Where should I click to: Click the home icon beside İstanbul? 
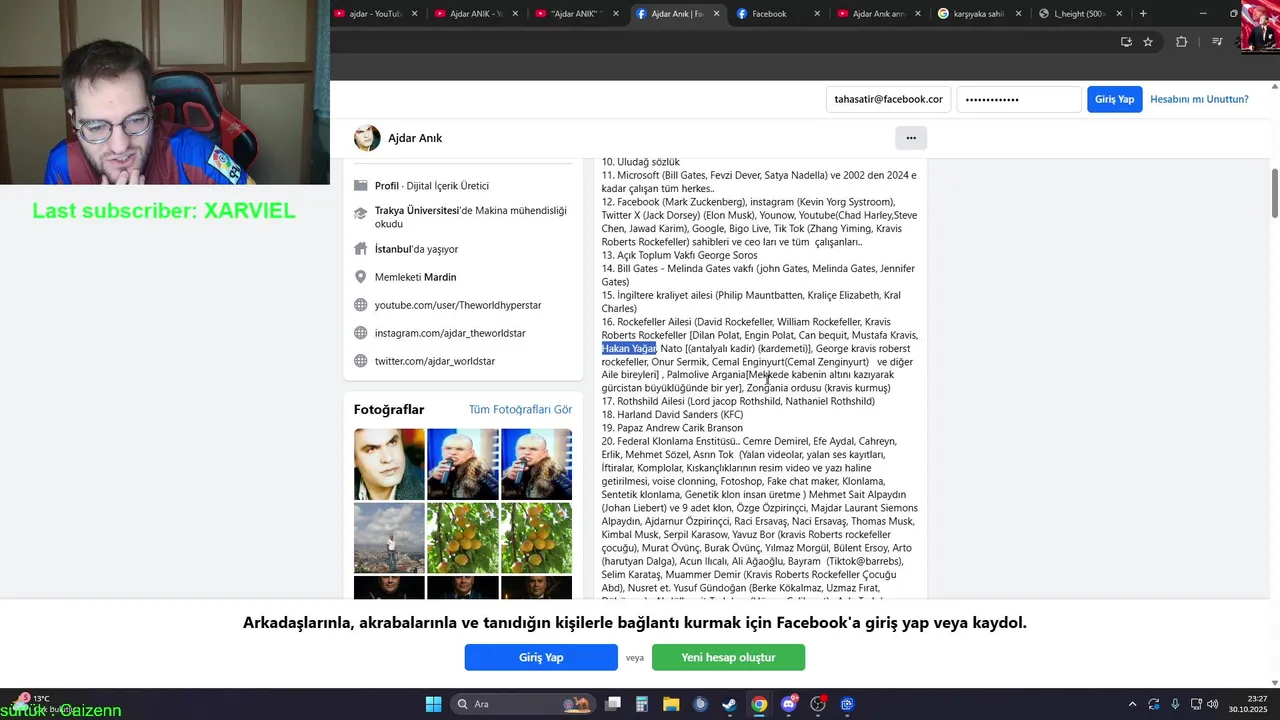[361, 249]
